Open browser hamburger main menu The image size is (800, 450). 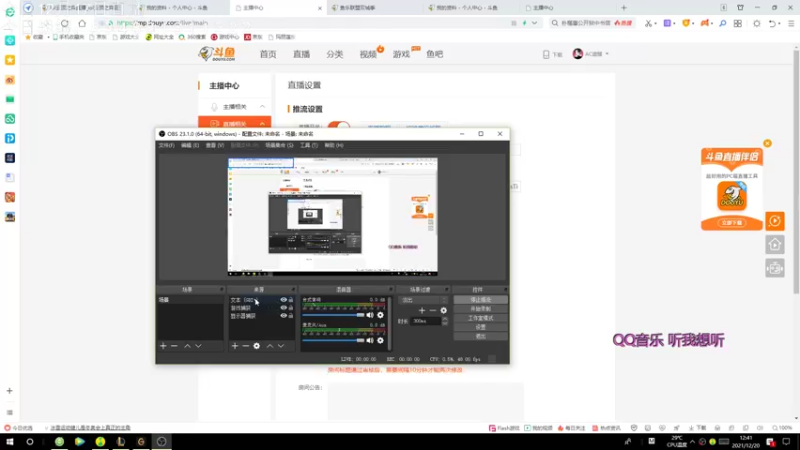pos(791,23)
